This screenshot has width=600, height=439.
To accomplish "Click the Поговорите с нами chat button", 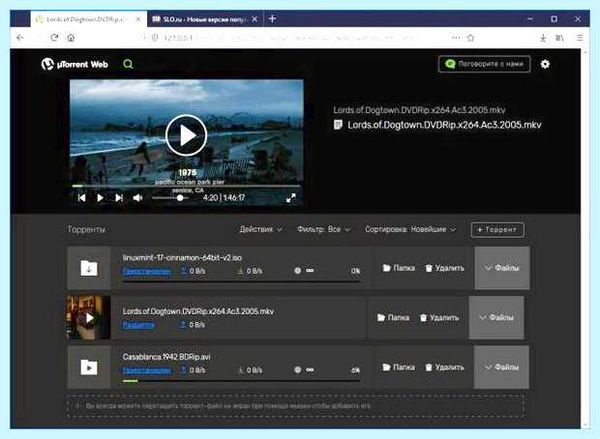I will (484, 64).
